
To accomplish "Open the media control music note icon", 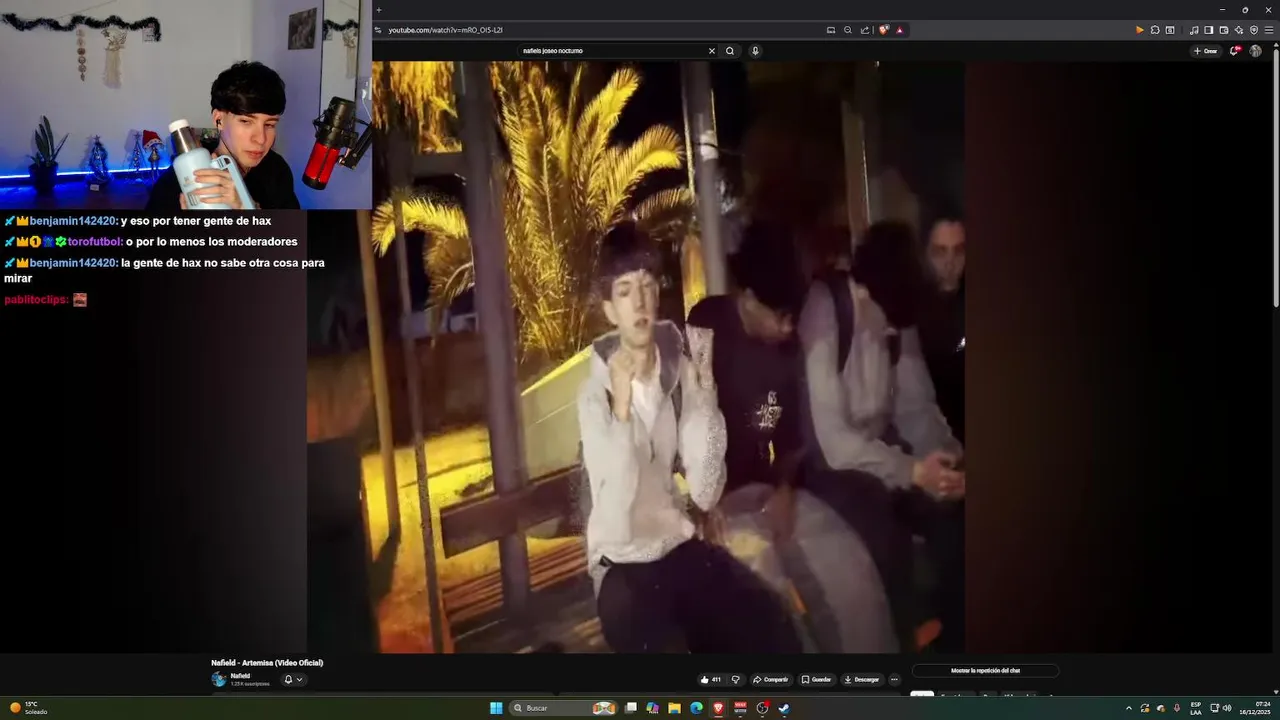I will [x=1194, y=30].
